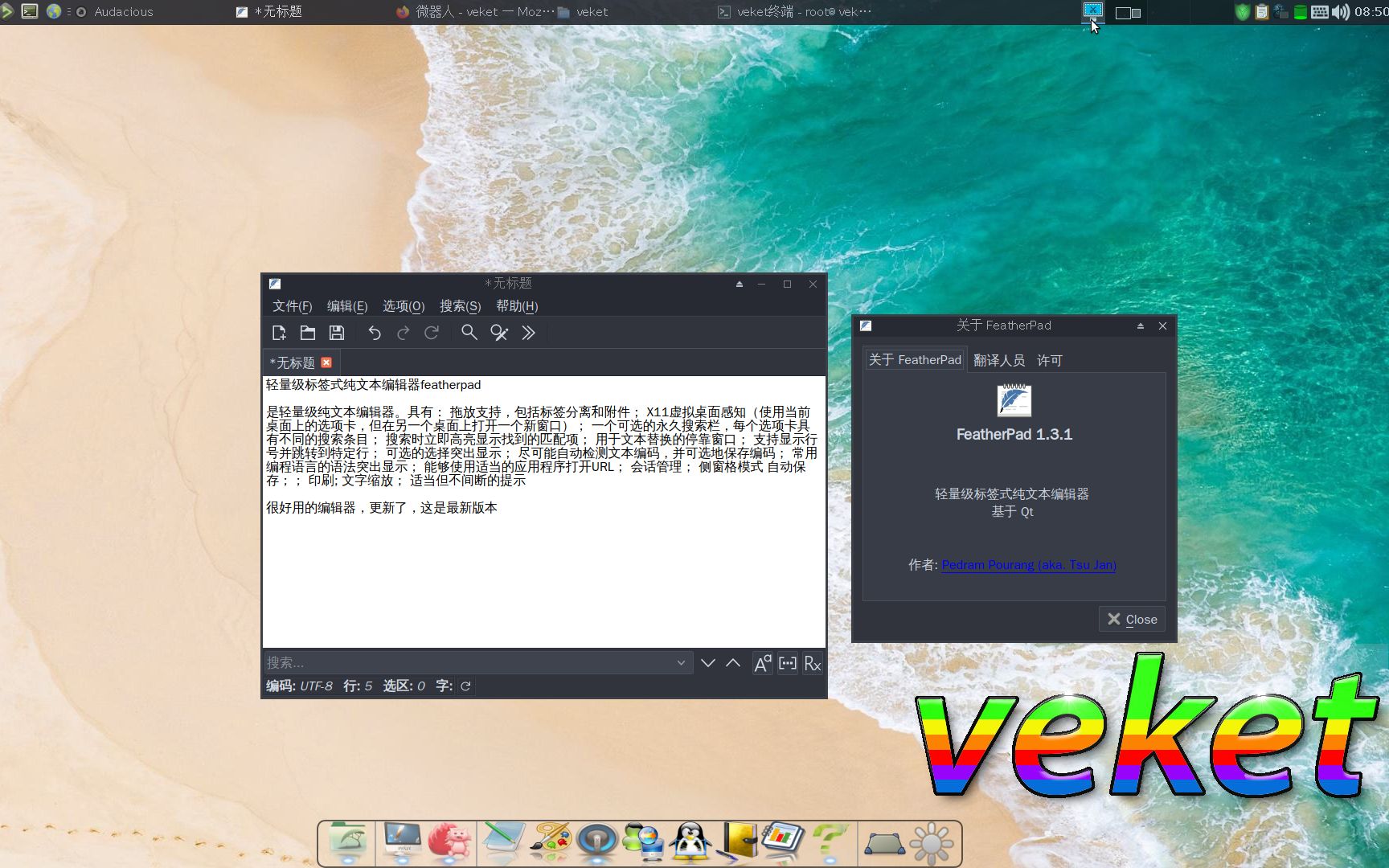
Task: Open the 选项(O) menu
Action: [x=404, y=306]
